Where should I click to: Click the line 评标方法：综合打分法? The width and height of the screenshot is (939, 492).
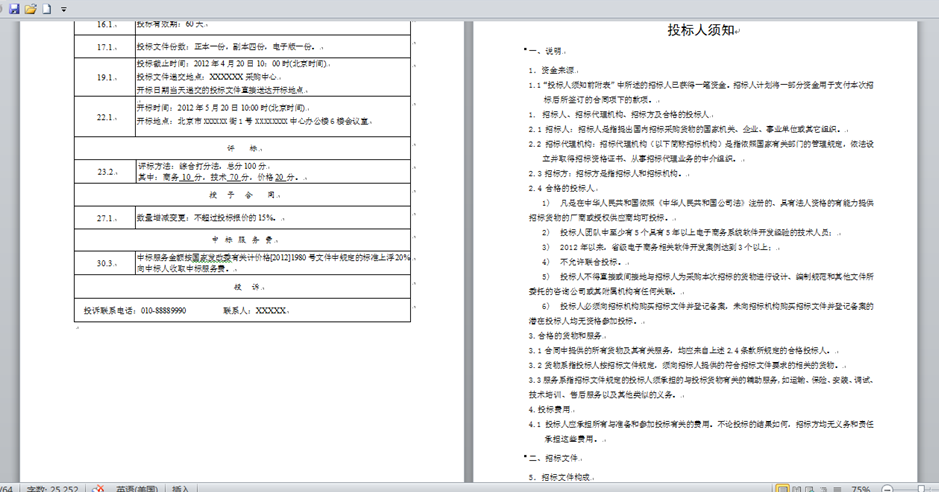tap(204, 166)
